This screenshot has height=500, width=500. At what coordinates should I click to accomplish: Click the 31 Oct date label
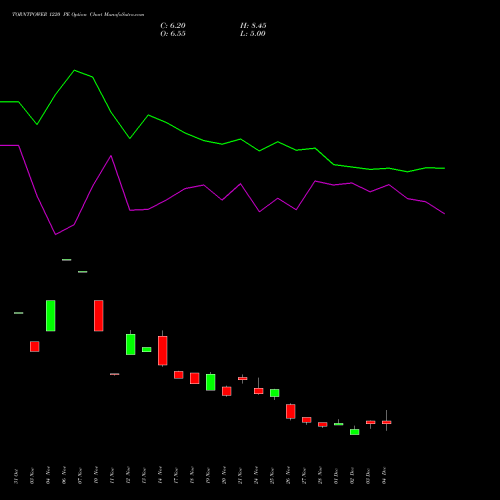pyautogui.click(x=16, y=476)
